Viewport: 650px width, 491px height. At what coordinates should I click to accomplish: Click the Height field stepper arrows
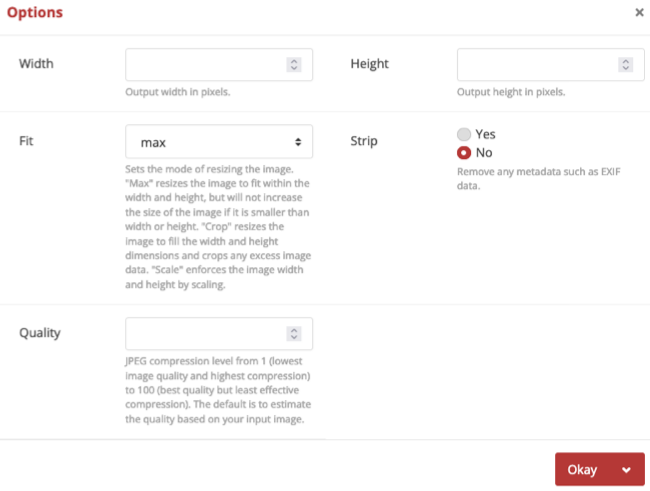click(x=626, y=64)
